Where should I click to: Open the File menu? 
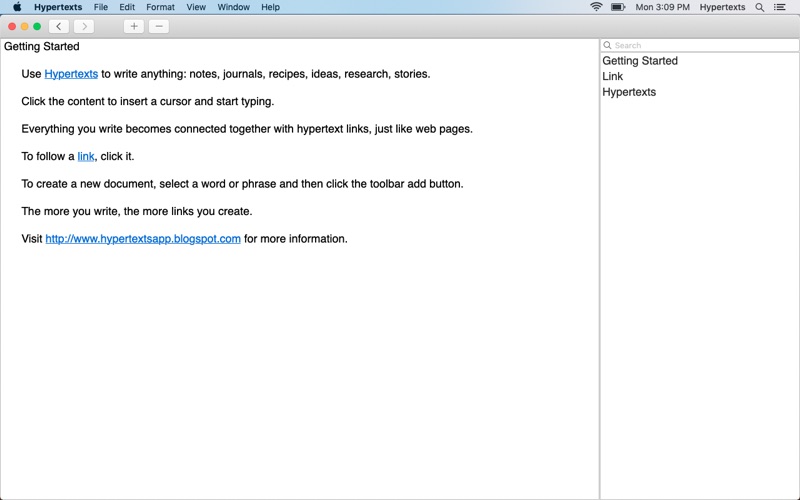pos(101,7)
